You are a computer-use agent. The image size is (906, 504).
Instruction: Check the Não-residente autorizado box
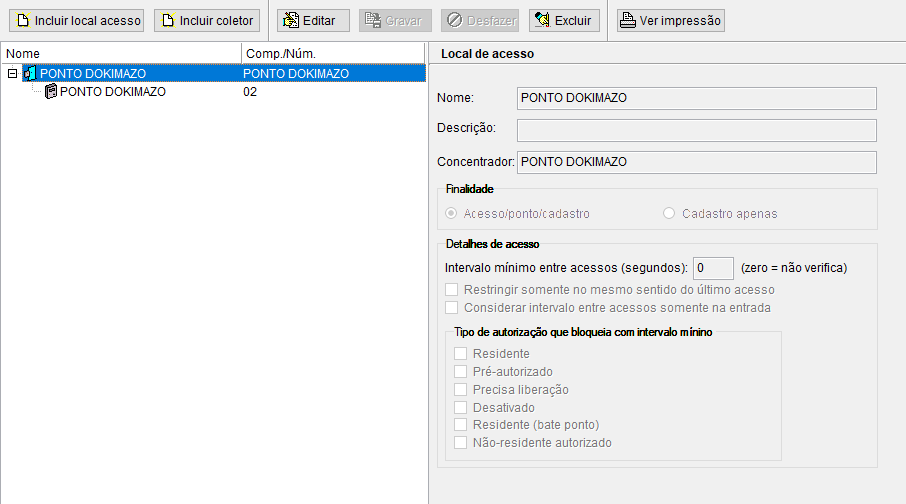[461, 442]
